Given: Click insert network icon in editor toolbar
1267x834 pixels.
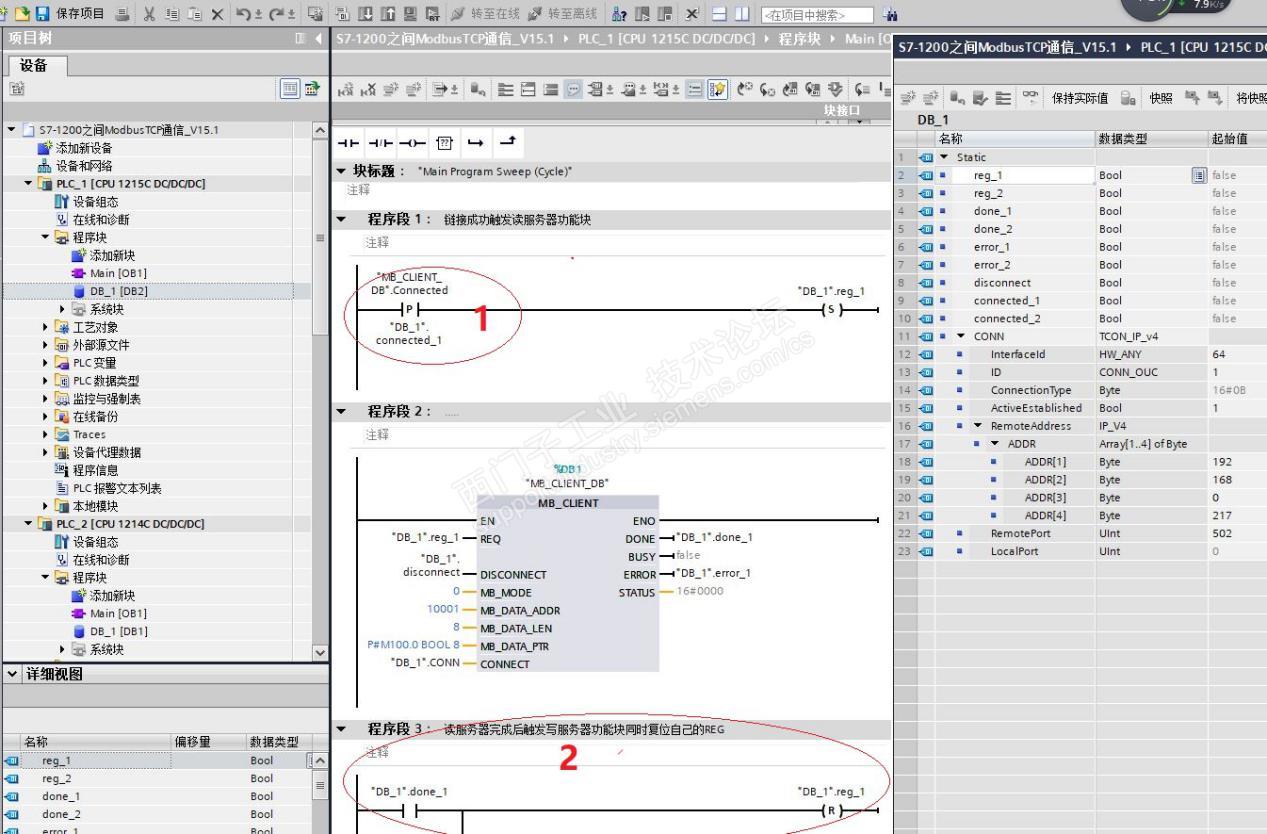Looking at the screenshot, I should [x=345, y=89].
